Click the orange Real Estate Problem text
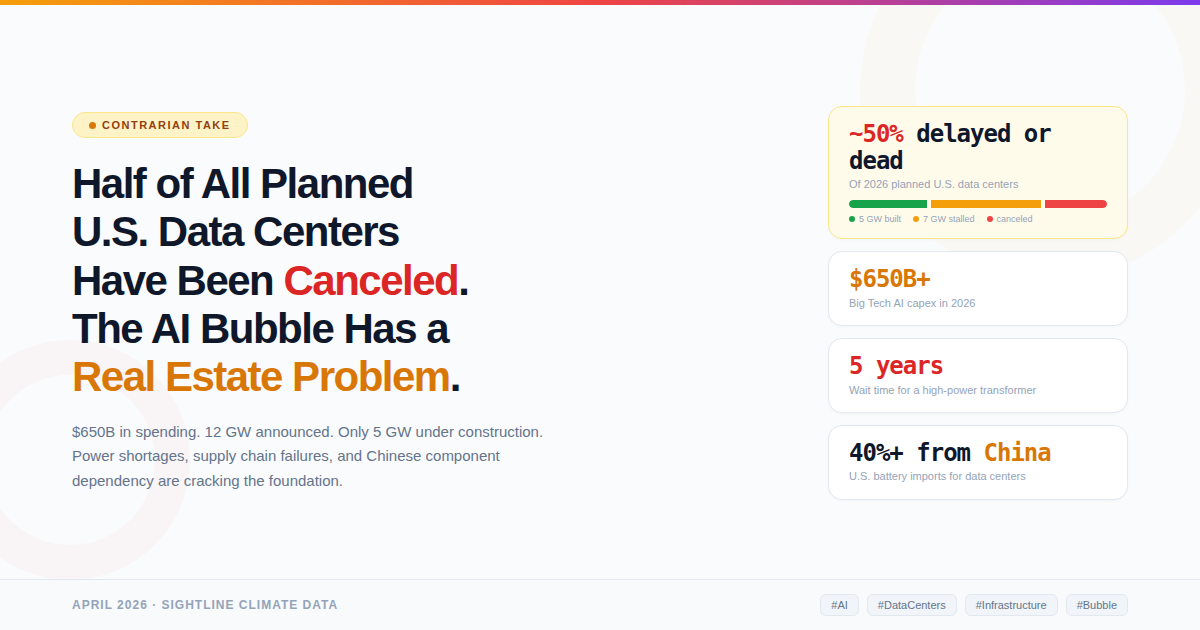 coord(261,377)
